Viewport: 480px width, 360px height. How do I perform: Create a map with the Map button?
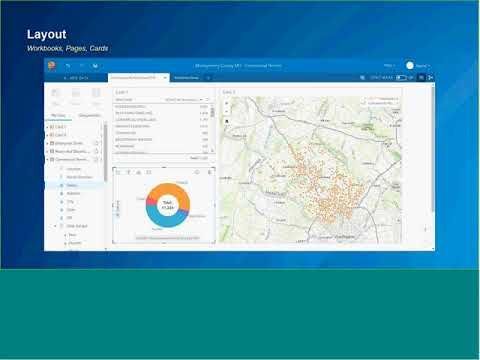coord(56,96)
